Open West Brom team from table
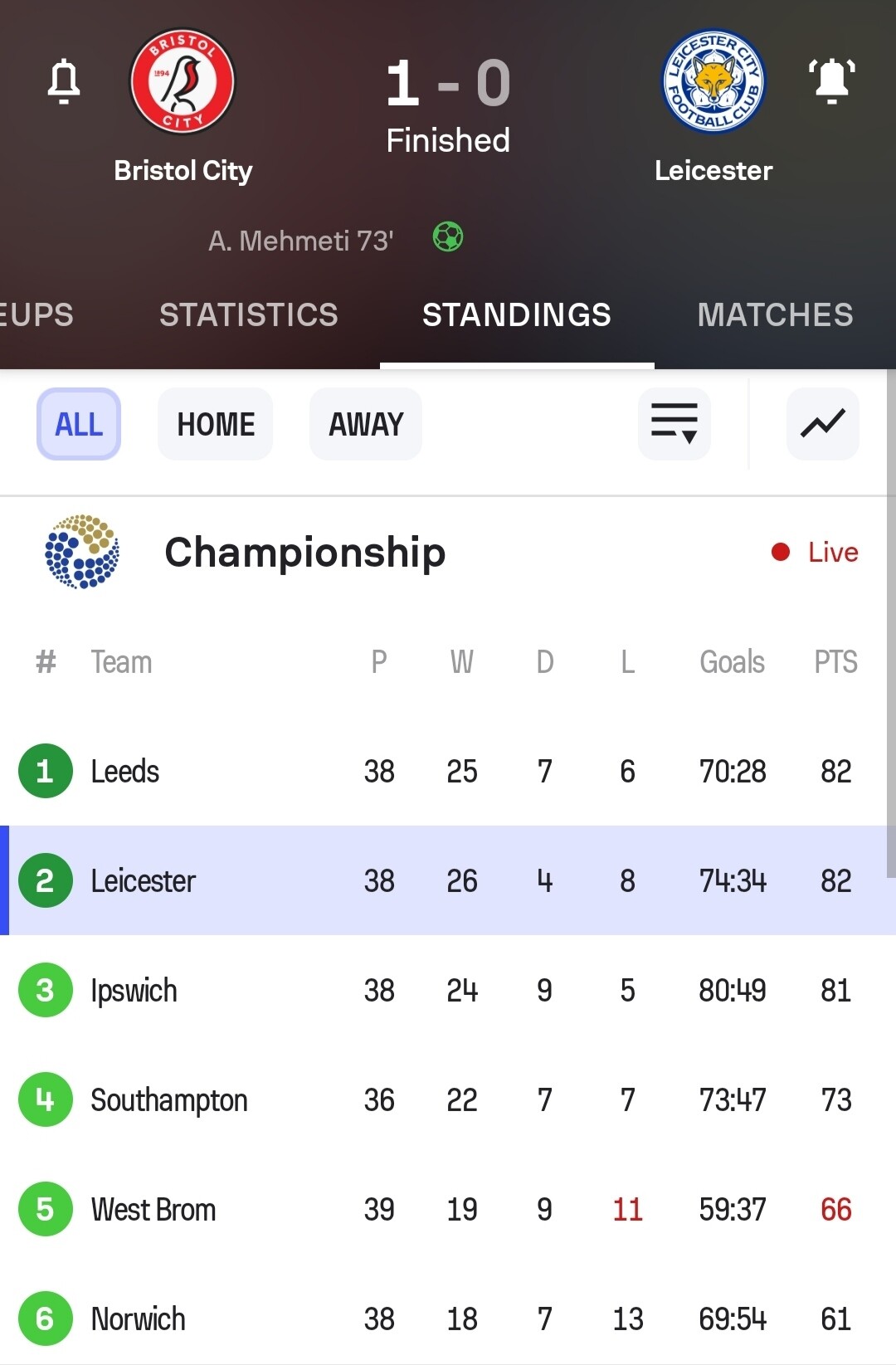 click(153, 1209)
